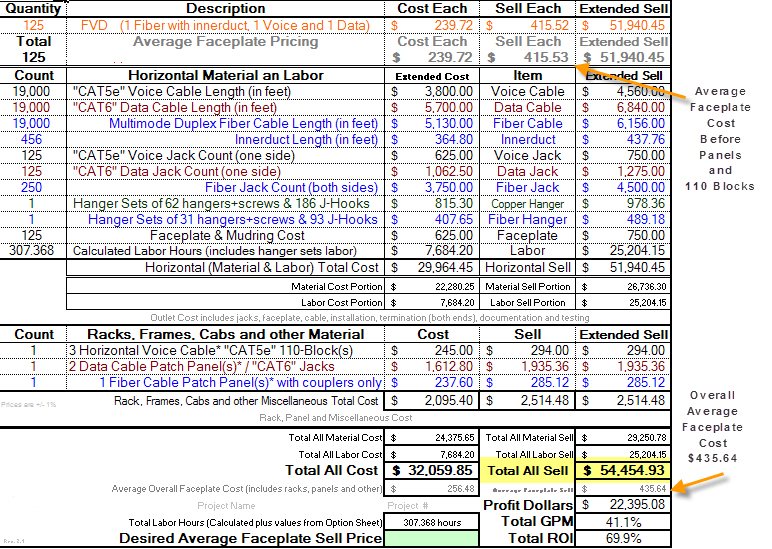Click the Average Faceplate Pricing Cost Each 239.72
The width and height of the screenshot is (772, 549).
pos(431,57)
